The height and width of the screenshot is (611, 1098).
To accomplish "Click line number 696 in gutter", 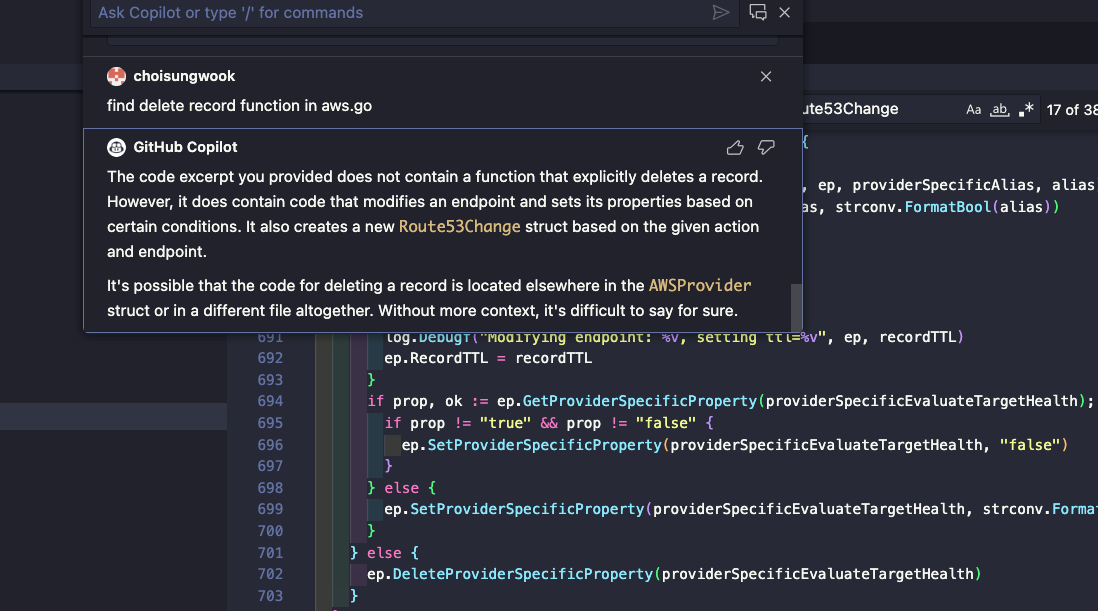I will coord(270,445).
